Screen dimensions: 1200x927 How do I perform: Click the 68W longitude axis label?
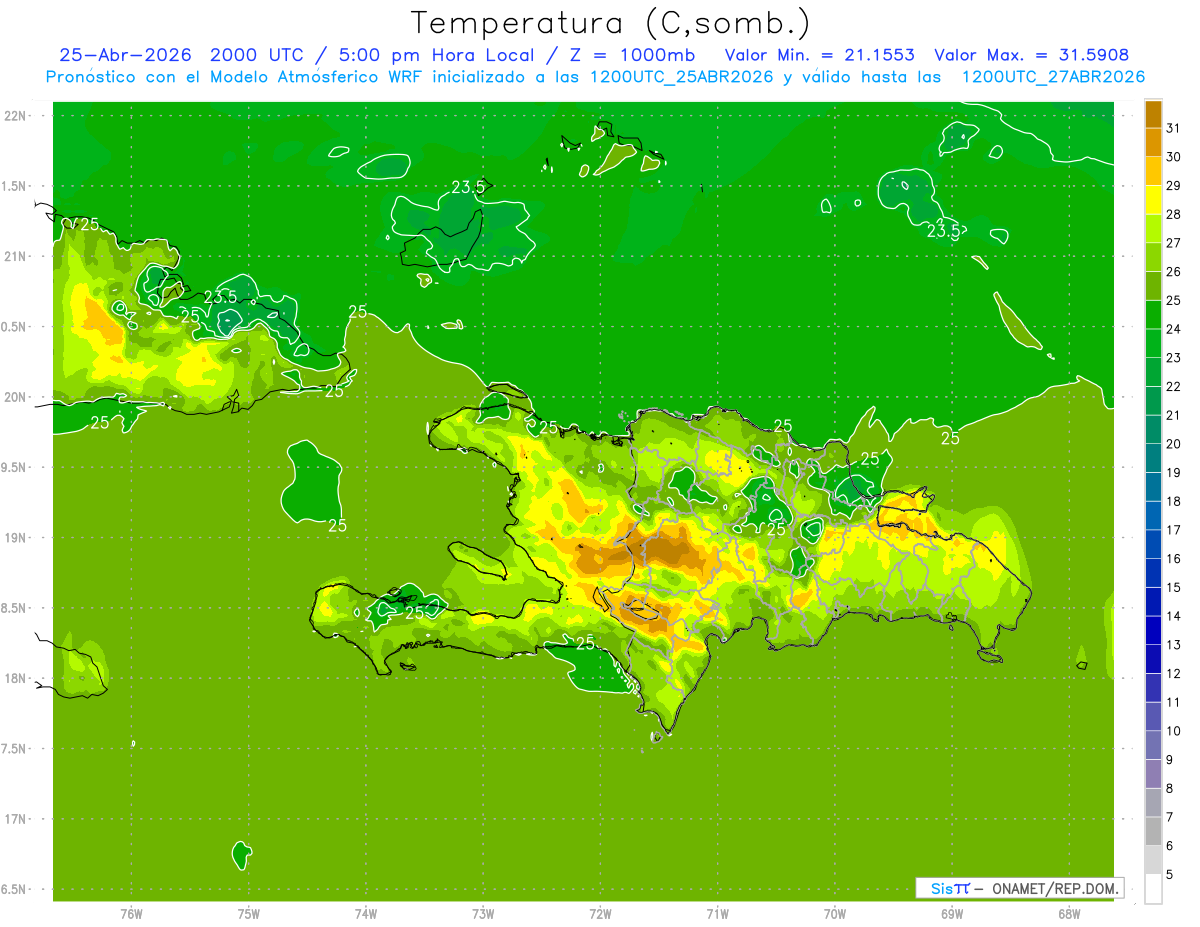[1068, 913]
